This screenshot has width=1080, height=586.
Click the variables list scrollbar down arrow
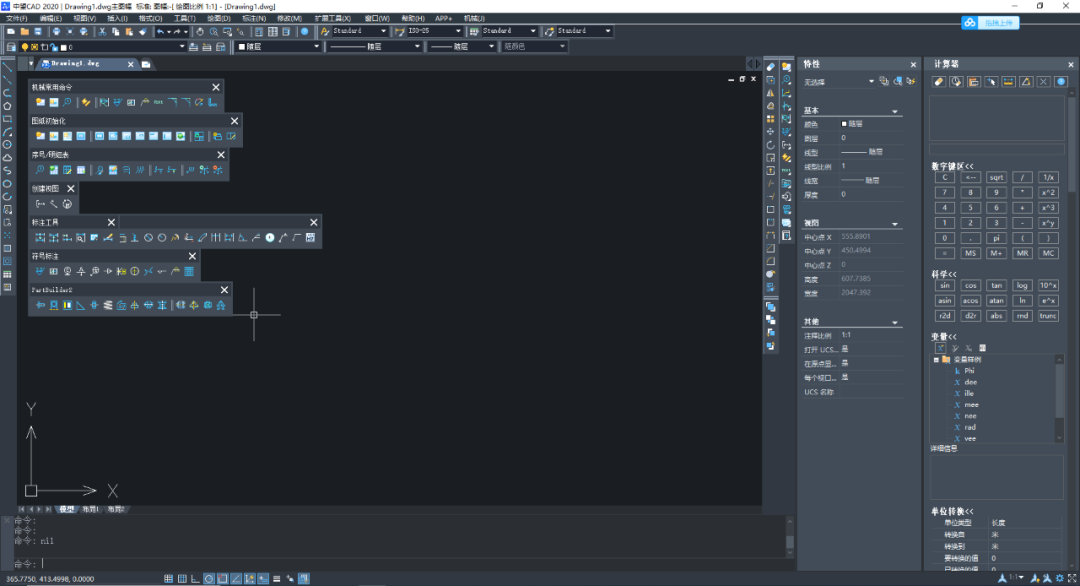tap(1059, 438)
